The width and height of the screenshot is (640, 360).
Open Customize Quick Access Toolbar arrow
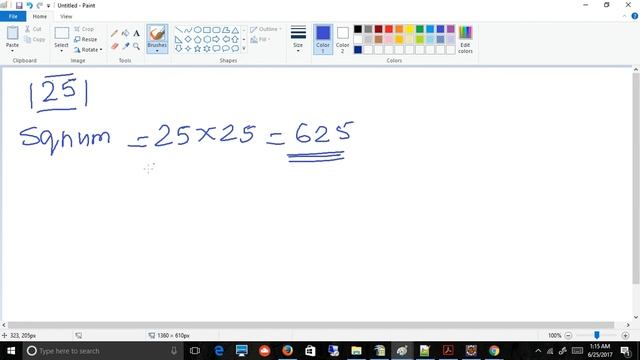[x=48, y=6]
